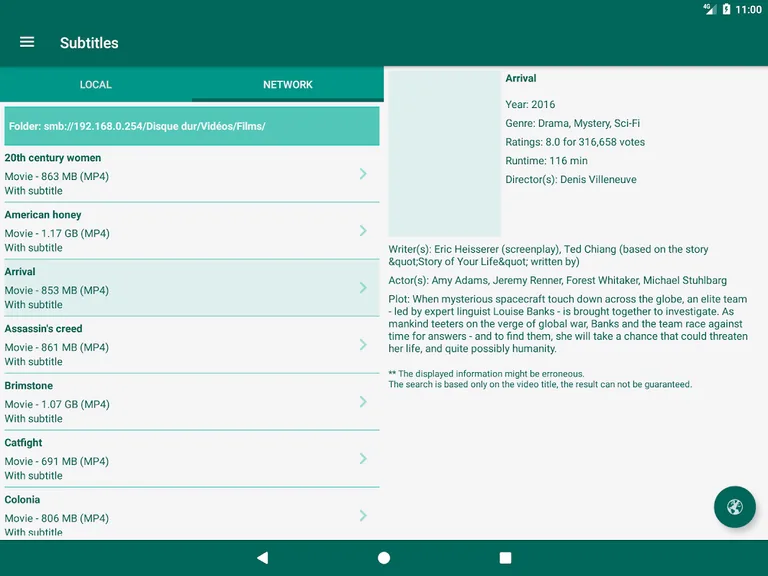Click the Arrival plot description text
768x576 pixels.
(x=568, y=324)
